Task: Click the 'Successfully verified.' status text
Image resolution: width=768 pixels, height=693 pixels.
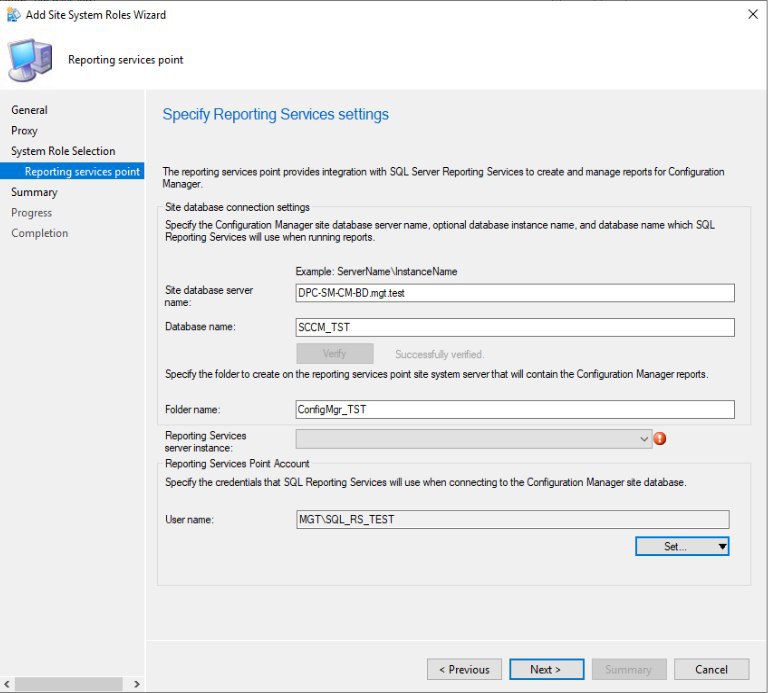Action: [439, 354]
